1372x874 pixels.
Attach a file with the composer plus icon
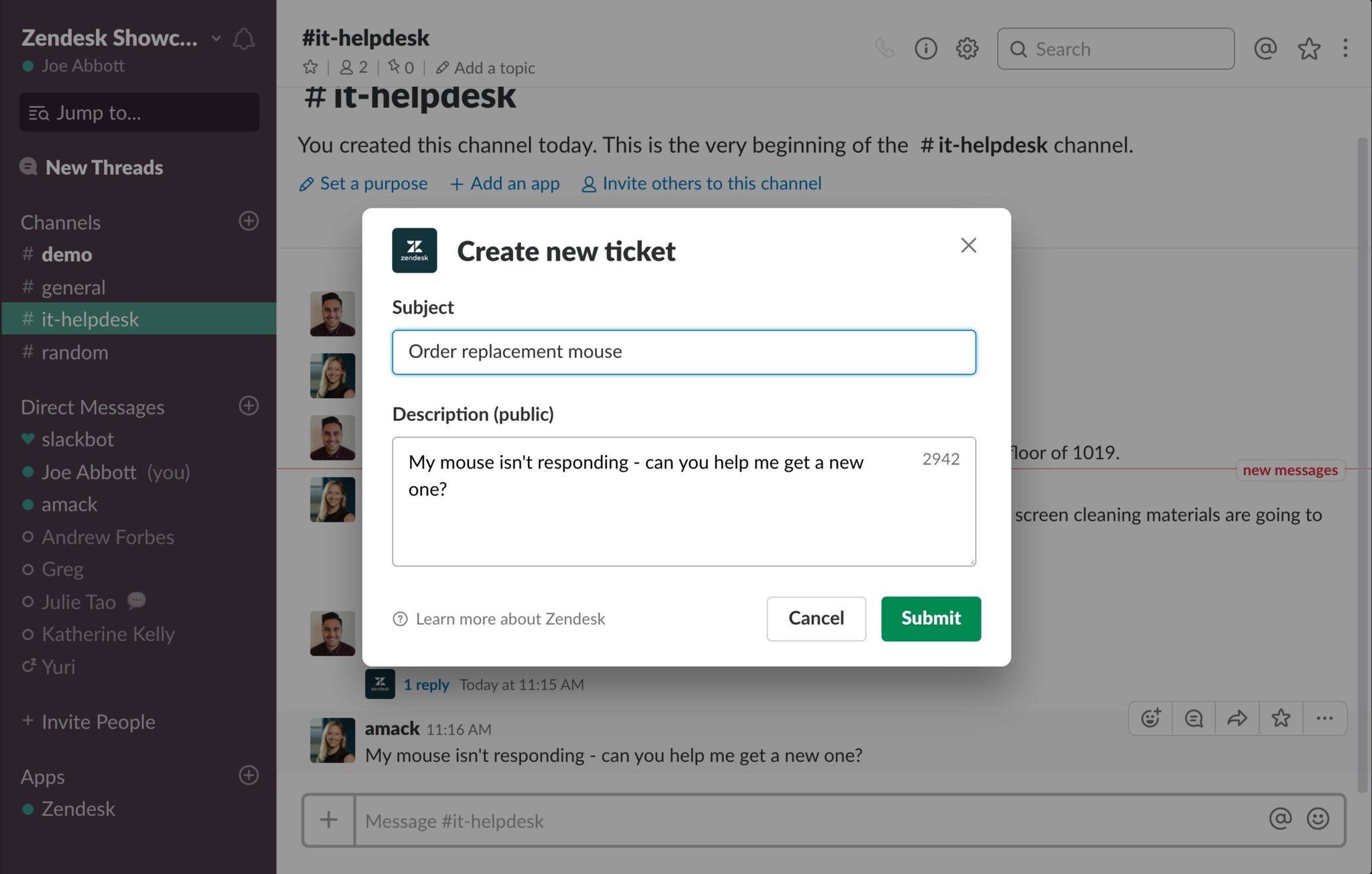(328, 820)
